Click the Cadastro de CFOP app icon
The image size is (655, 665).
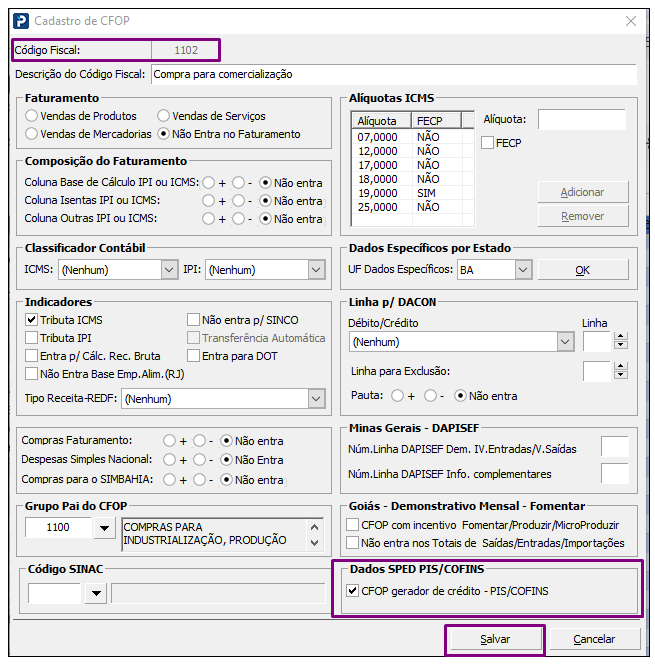coord(21,21)
